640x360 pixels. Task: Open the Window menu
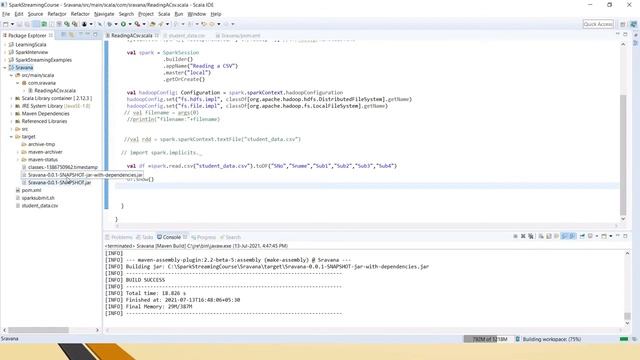pos(197,14)
